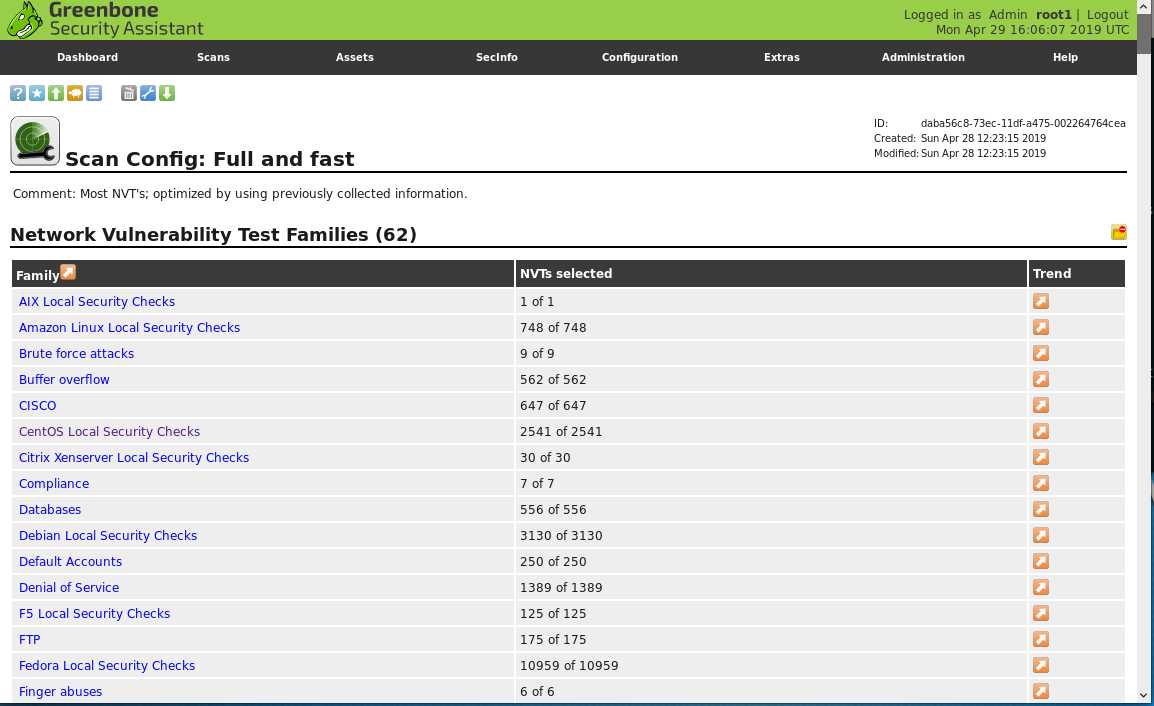Click the blue wrench Edit icon
This screenshot has width=1154, height=706.
click(x=148, y=93)
